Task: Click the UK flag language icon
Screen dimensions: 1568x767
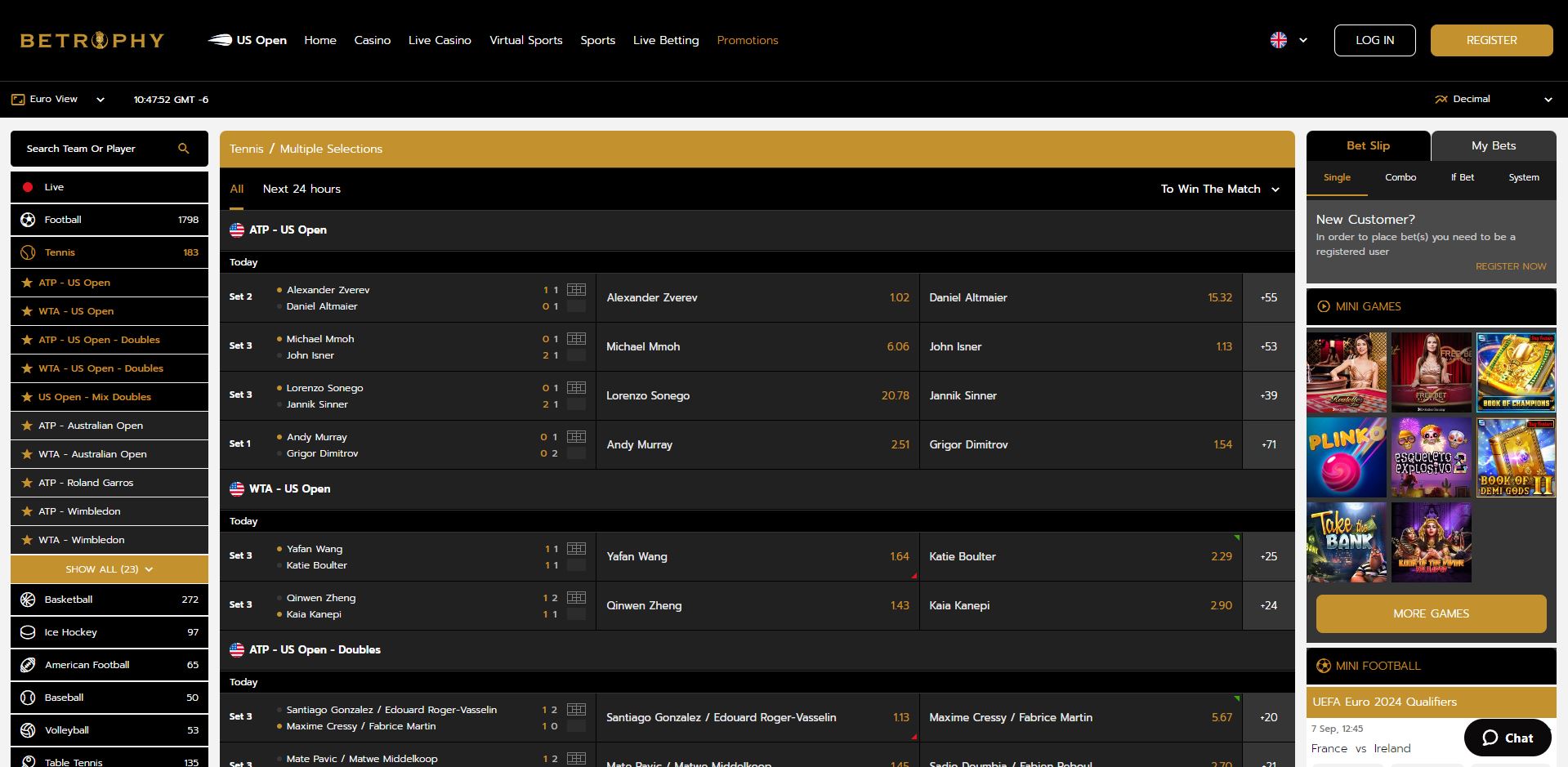Action: [1279, 40]
